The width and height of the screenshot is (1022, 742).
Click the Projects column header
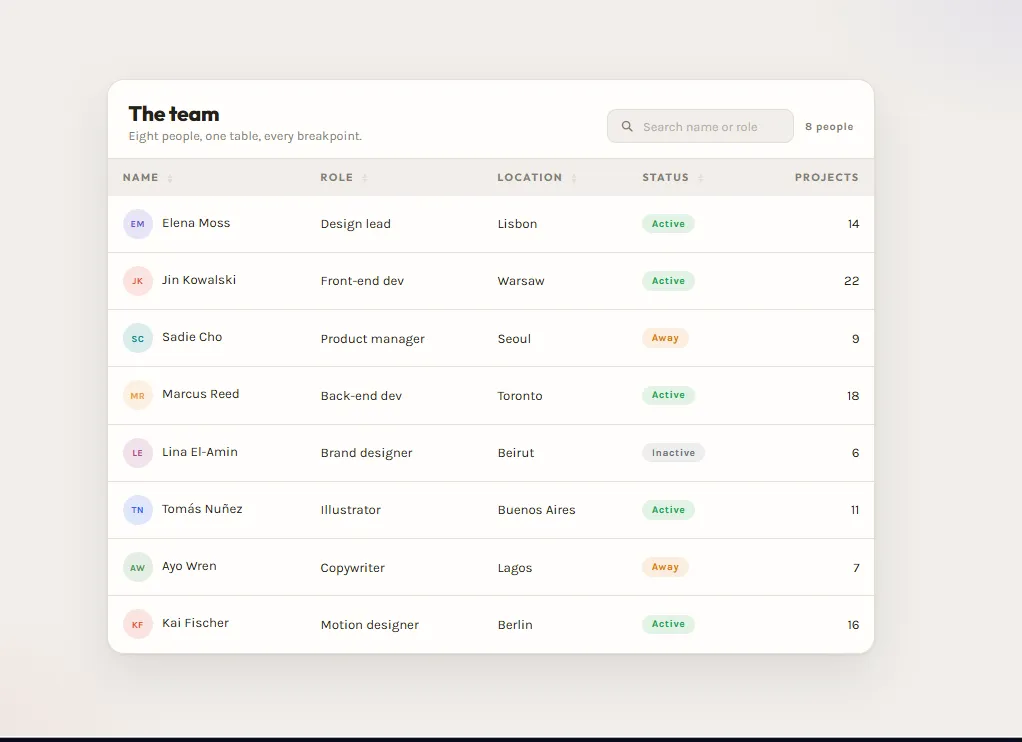pos(826,177)
